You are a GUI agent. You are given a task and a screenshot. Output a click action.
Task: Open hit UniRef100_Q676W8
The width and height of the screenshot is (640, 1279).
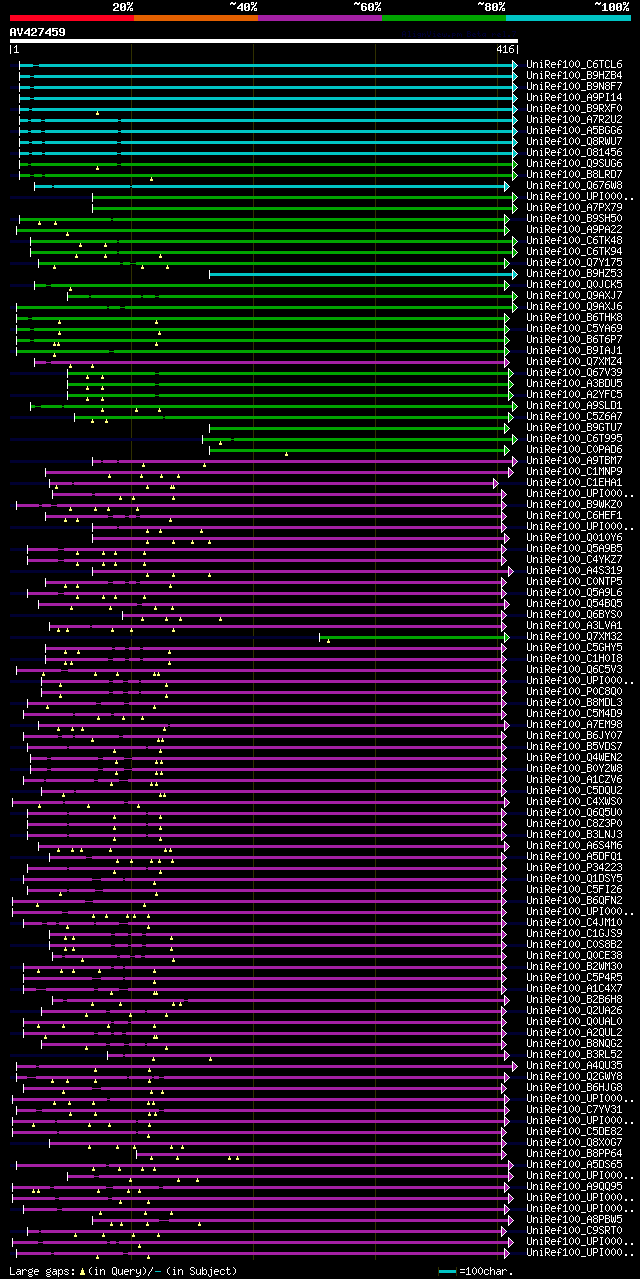coord(573,185)
